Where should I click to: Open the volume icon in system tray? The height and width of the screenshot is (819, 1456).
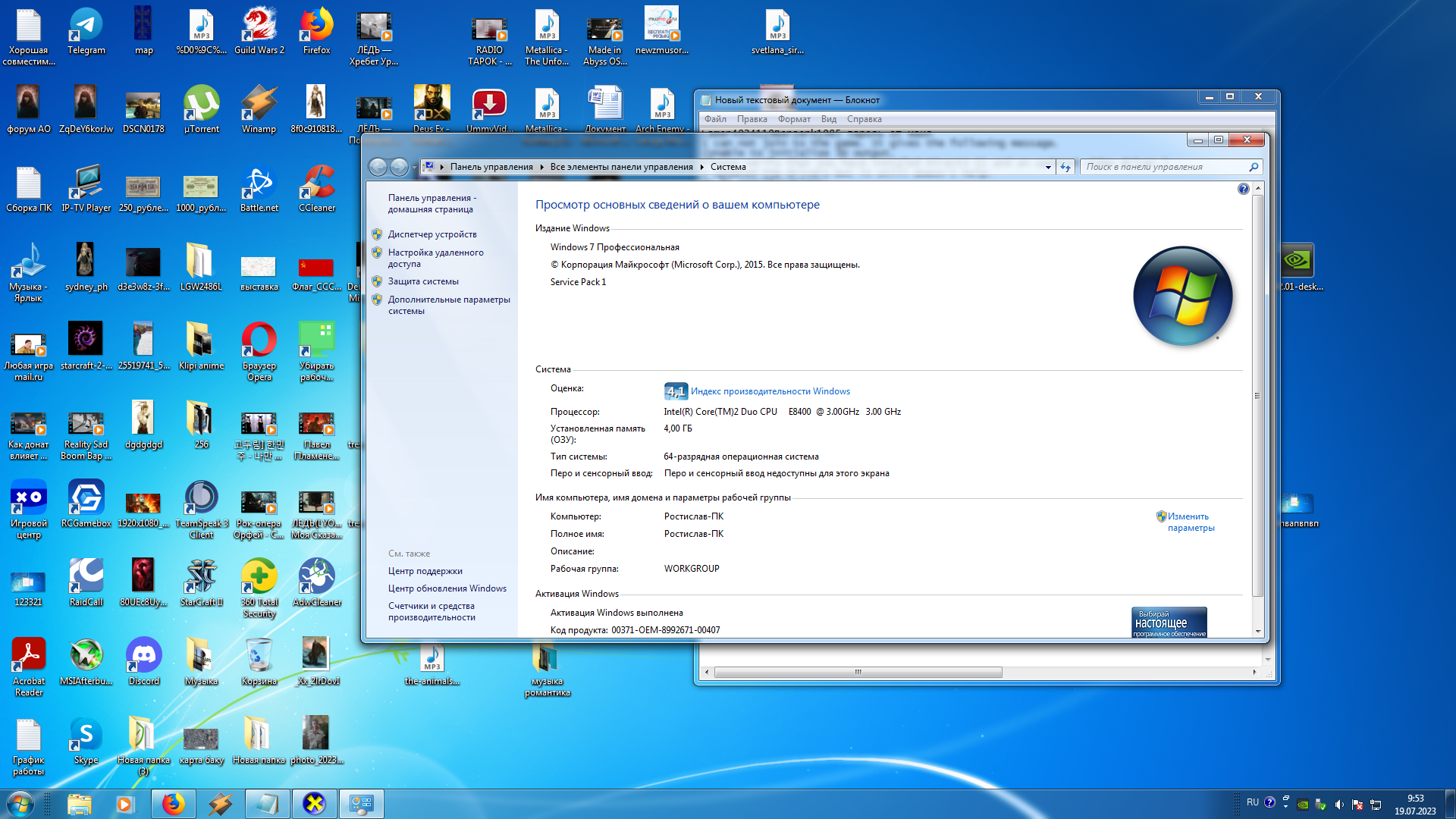1339,805
